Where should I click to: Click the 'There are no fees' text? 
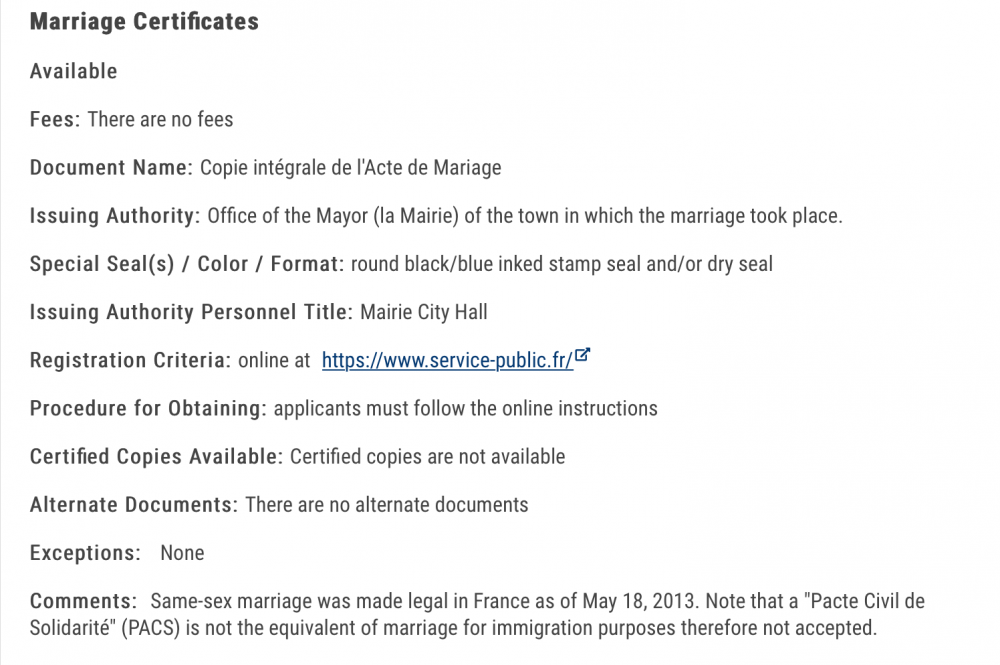tap(160, 119)
